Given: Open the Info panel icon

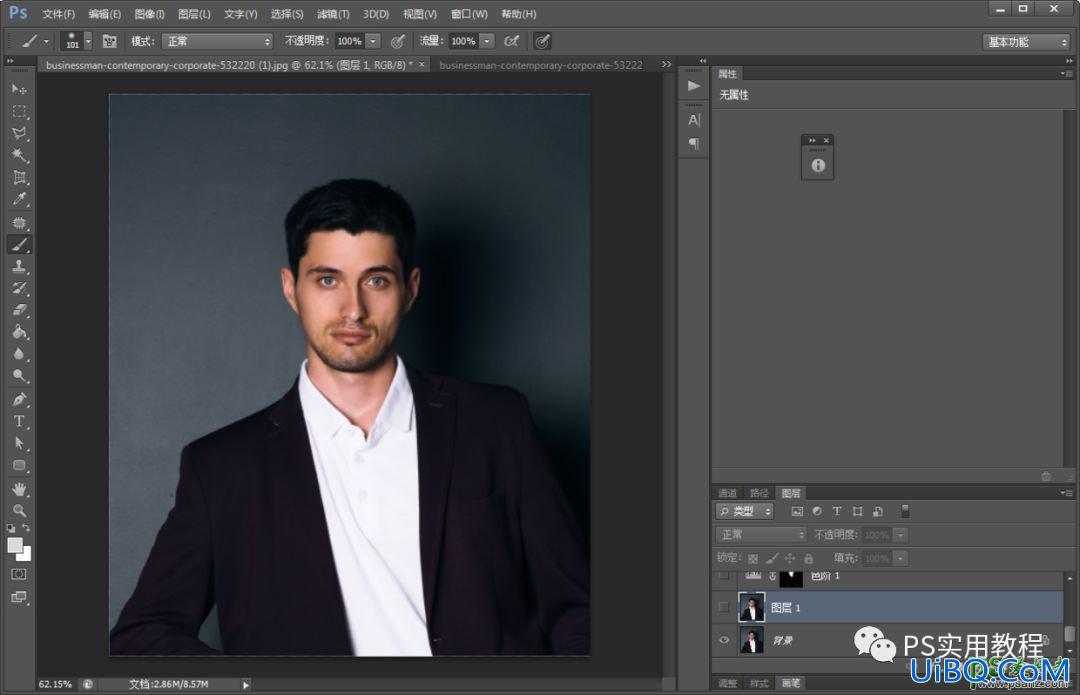Looking at the screenshot, I should tap(818, 165).
